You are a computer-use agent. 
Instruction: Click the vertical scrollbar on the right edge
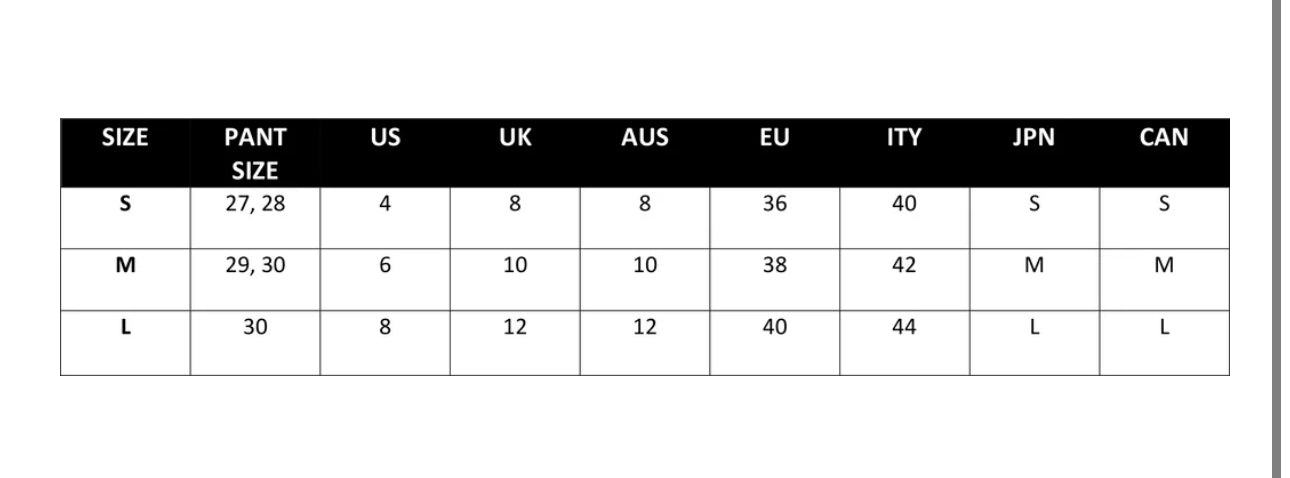tap(1280, 239)
